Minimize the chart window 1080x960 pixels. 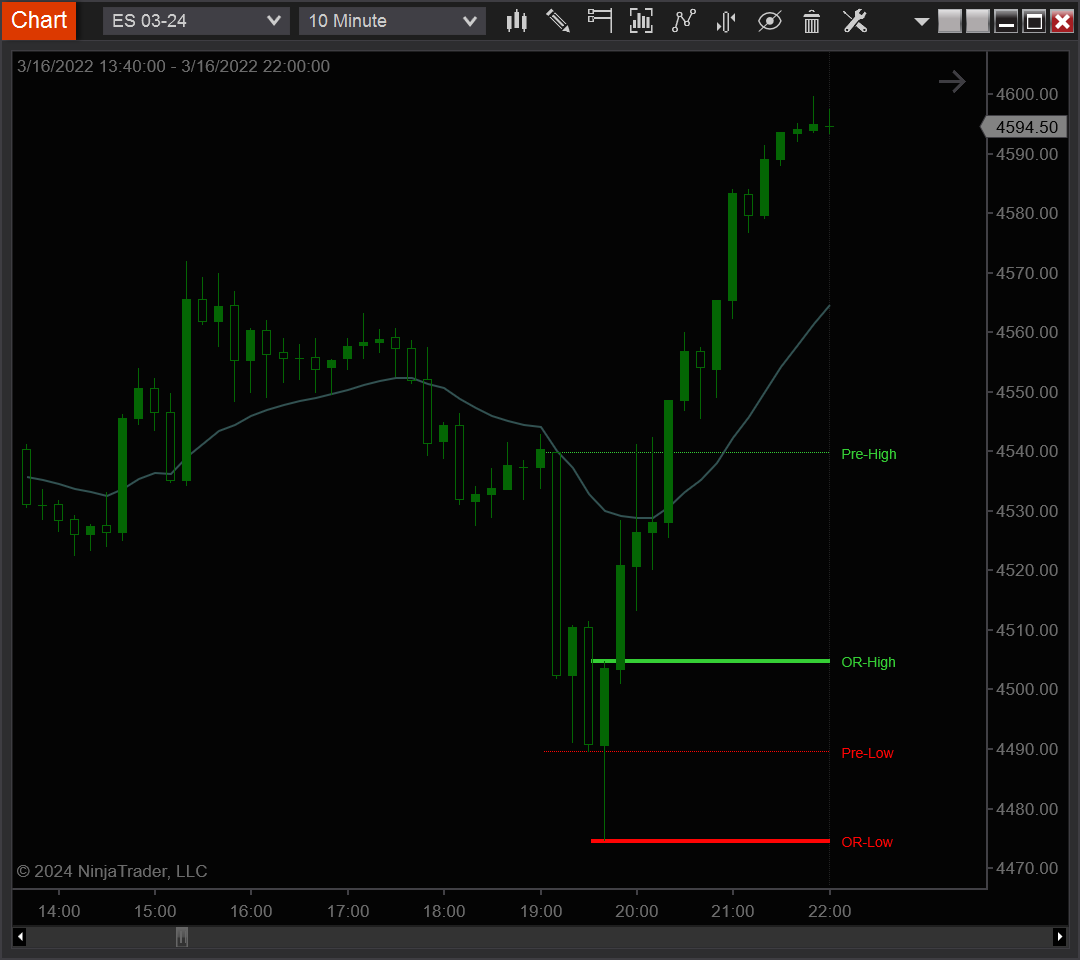pos(1006,21)
